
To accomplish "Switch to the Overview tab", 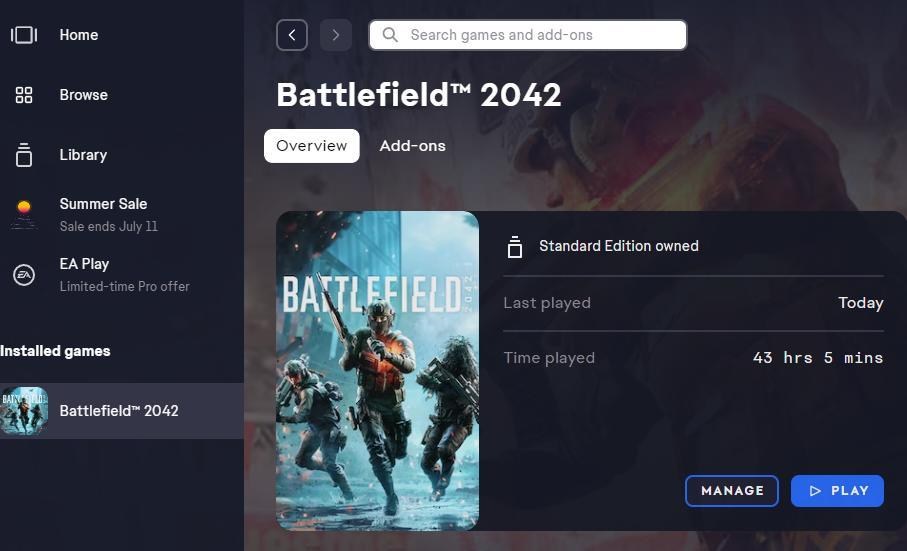I will 312,146.
